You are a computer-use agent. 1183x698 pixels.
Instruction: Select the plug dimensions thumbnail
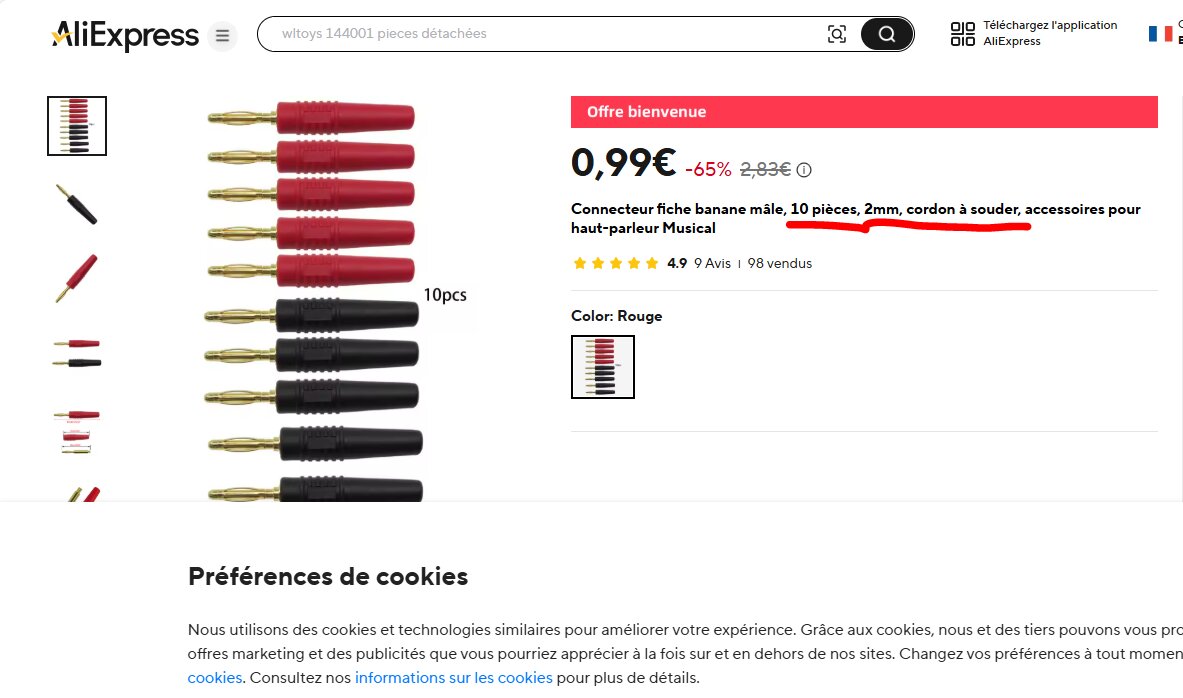point(77,430)
